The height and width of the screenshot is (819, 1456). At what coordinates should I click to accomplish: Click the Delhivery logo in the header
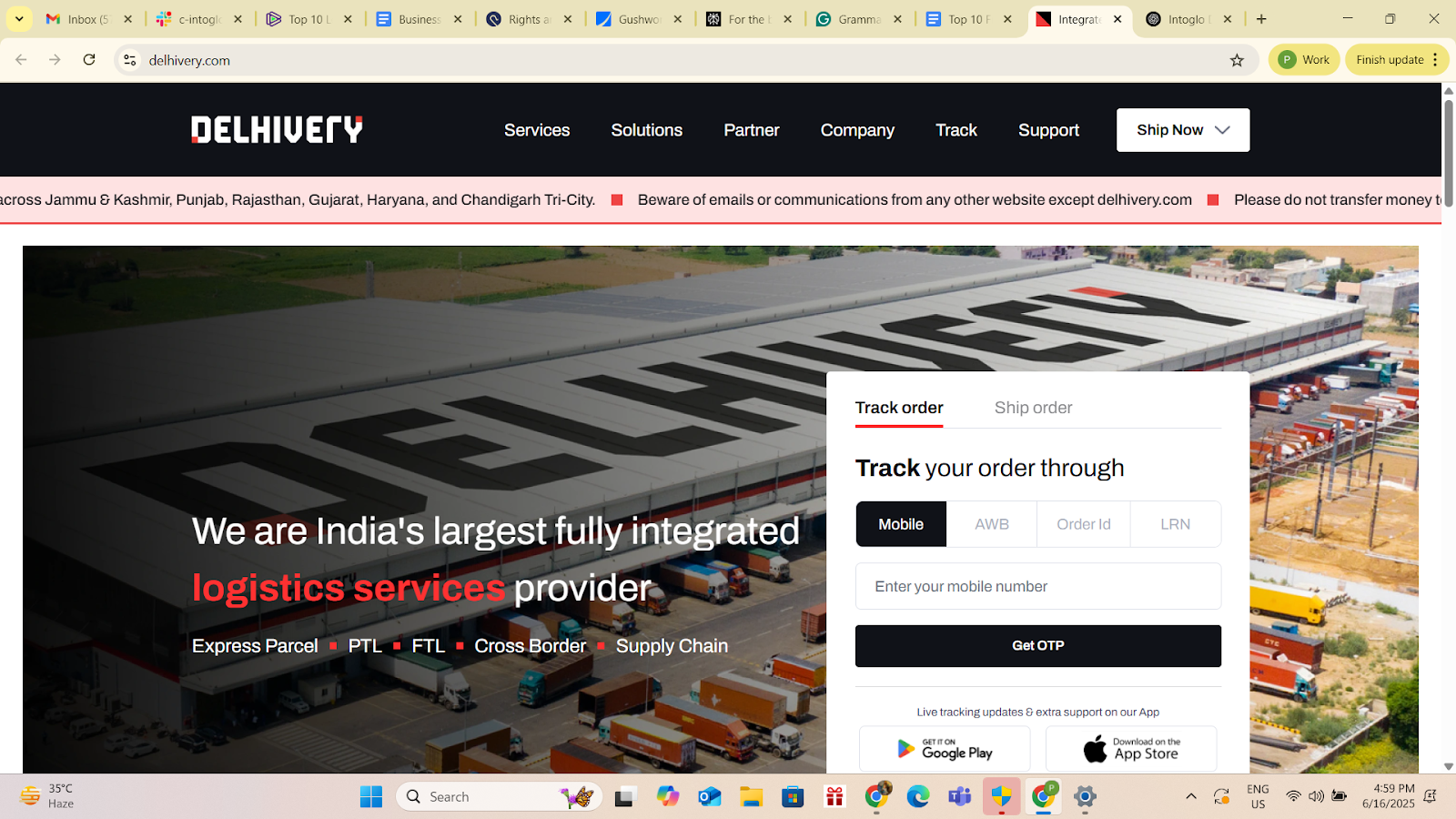tap(277, 130)
